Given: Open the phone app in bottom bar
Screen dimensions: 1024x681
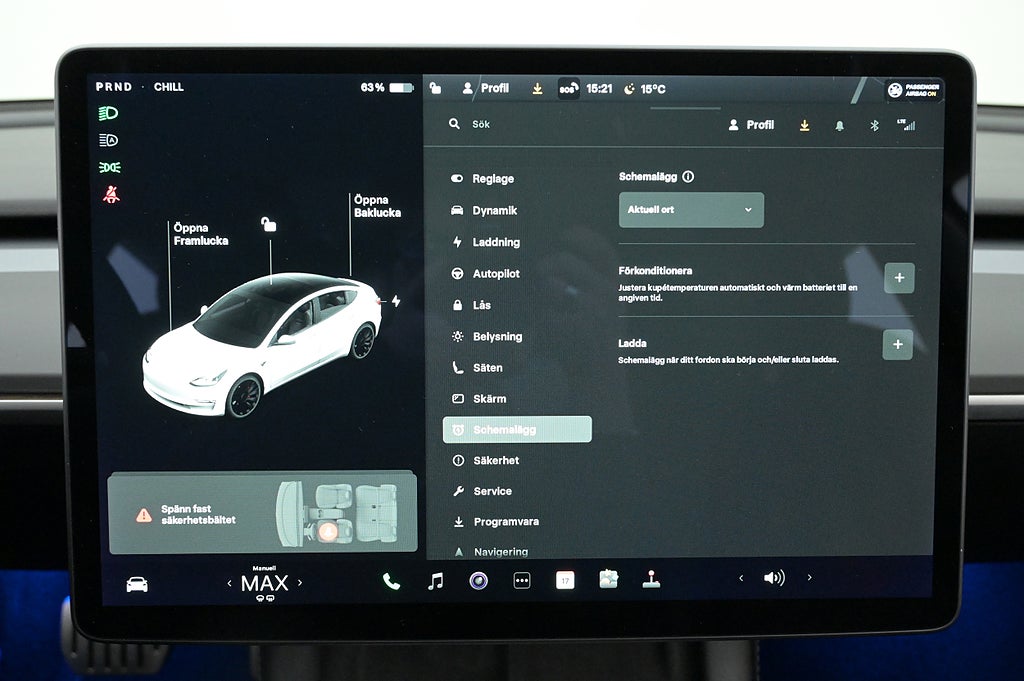Looking at the screenshot, I should (391, 581).
